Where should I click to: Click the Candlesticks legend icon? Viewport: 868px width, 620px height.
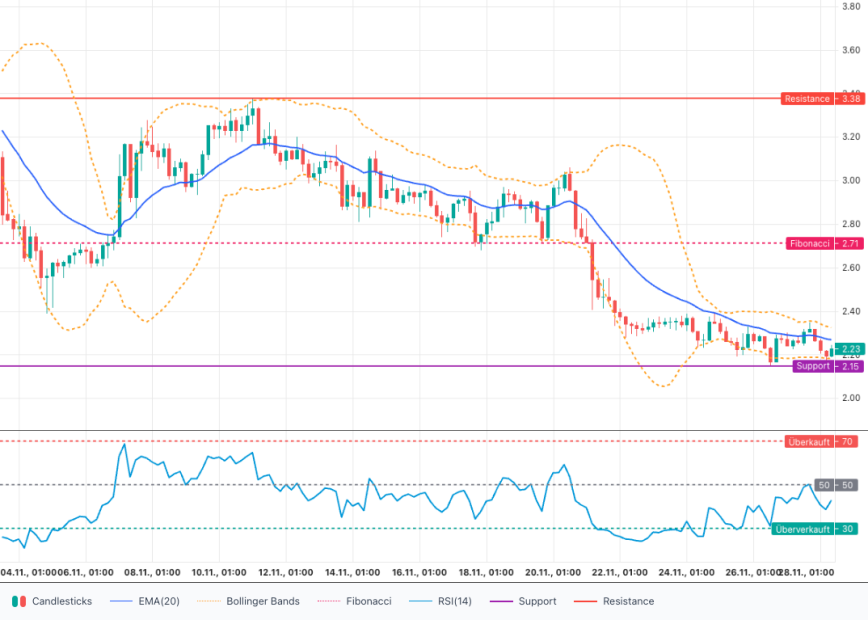(18, 601)
